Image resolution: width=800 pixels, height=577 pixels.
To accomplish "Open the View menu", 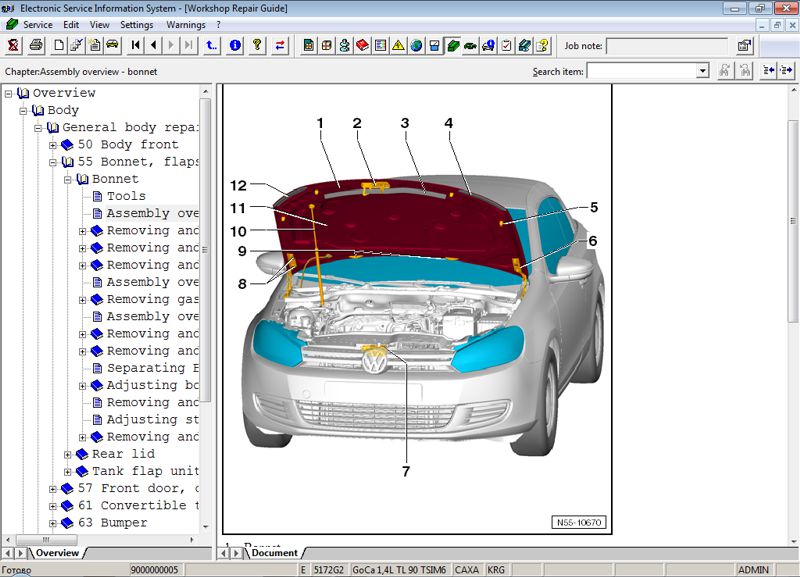I will pos(99,24).
